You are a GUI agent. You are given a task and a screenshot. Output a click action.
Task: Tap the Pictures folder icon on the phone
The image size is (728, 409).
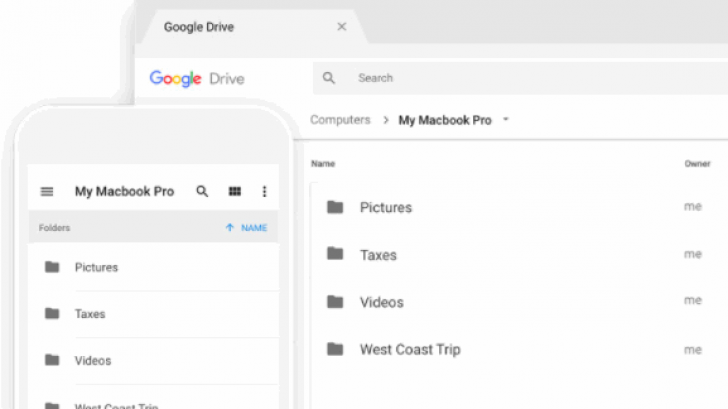pyautogui.click(x=52, y=267)
